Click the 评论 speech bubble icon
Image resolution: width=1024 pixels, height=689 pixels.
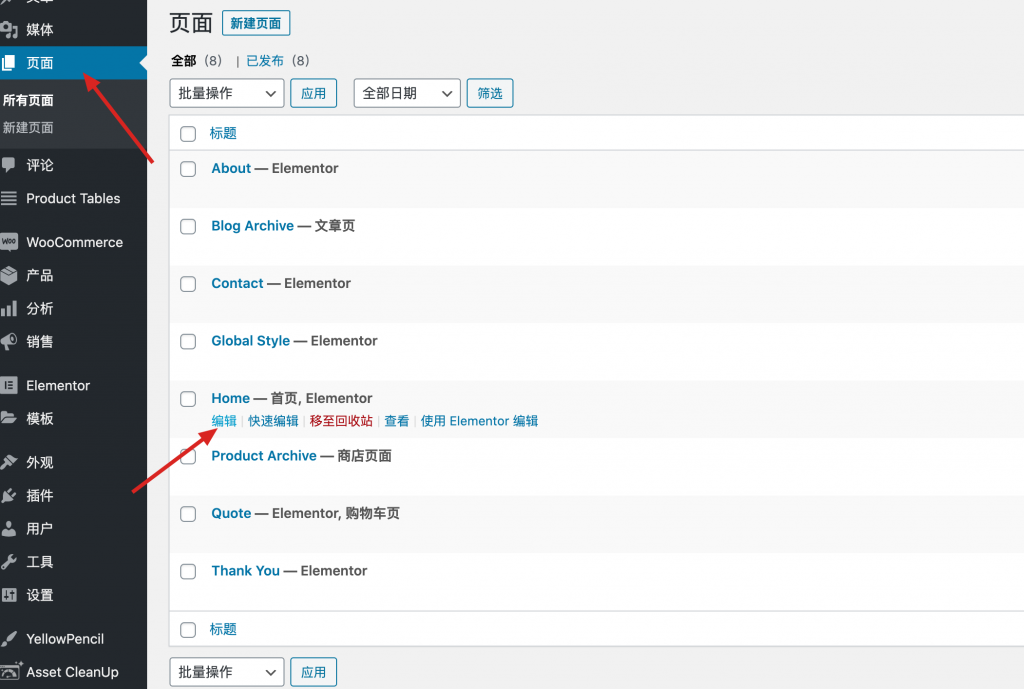[10, 165]
